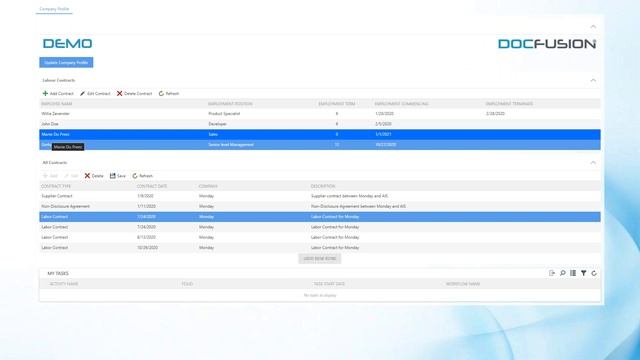The image size is (640, 360).
Task: Click the Non-Disclosure Agreement between Monday description
Action: [x=358, y=206]
